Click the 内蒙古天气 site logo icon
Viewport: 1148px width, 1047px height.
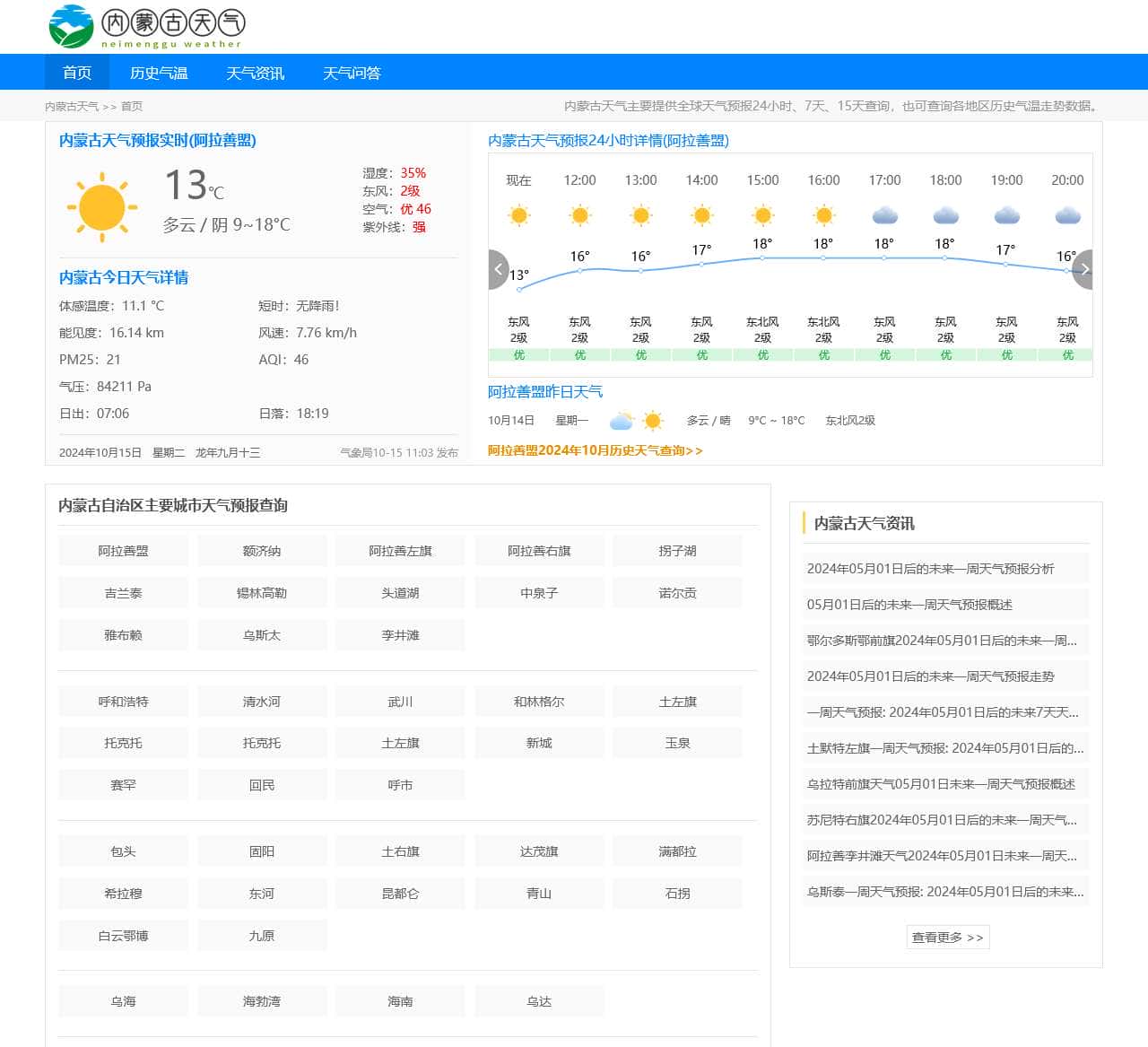(x=72, y=26)
